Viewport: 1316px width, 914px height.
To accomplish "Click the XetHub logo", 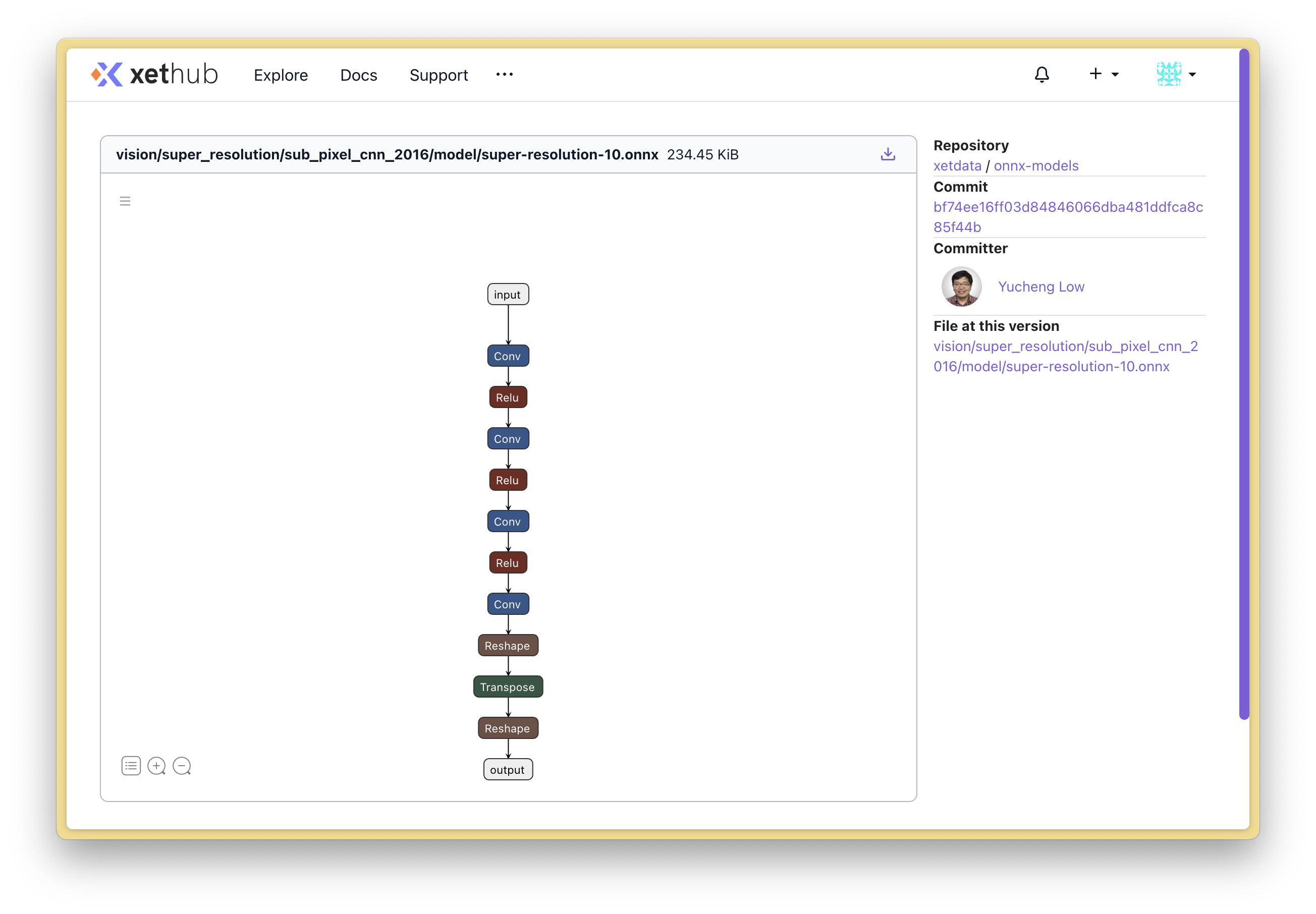I will pos(155,75).
